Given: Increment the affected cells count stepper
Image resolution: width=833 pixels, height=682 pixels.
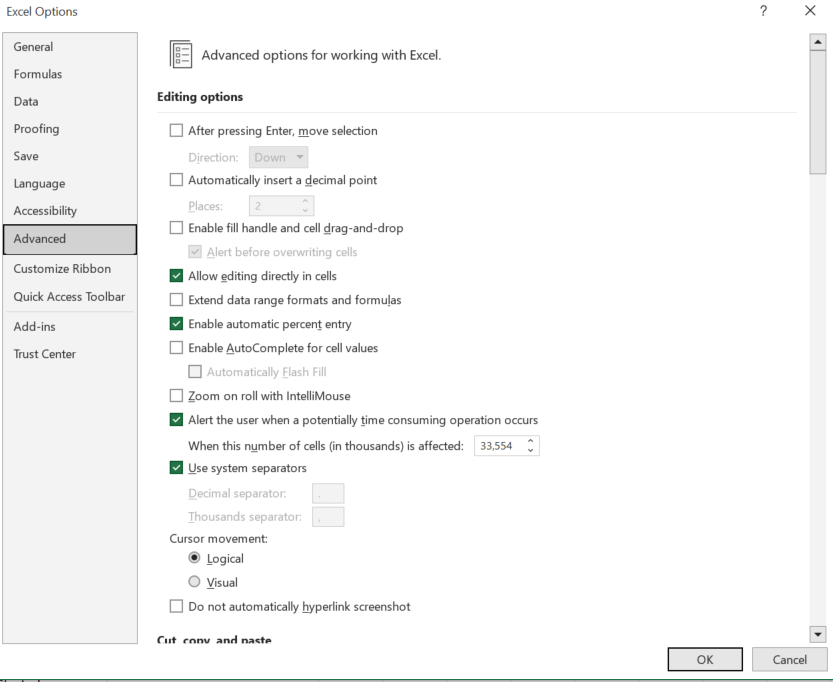Looking at the screenshot, I should [x=532, y=441].
